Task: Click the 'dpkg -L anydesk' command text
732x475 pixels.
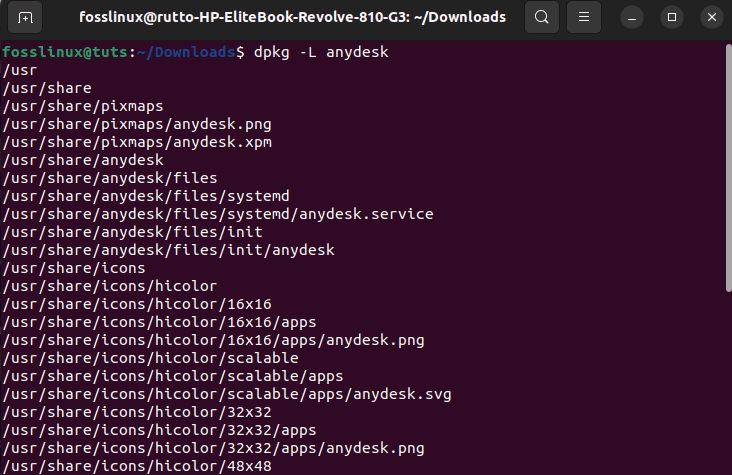Action: [x=321, y=52]
